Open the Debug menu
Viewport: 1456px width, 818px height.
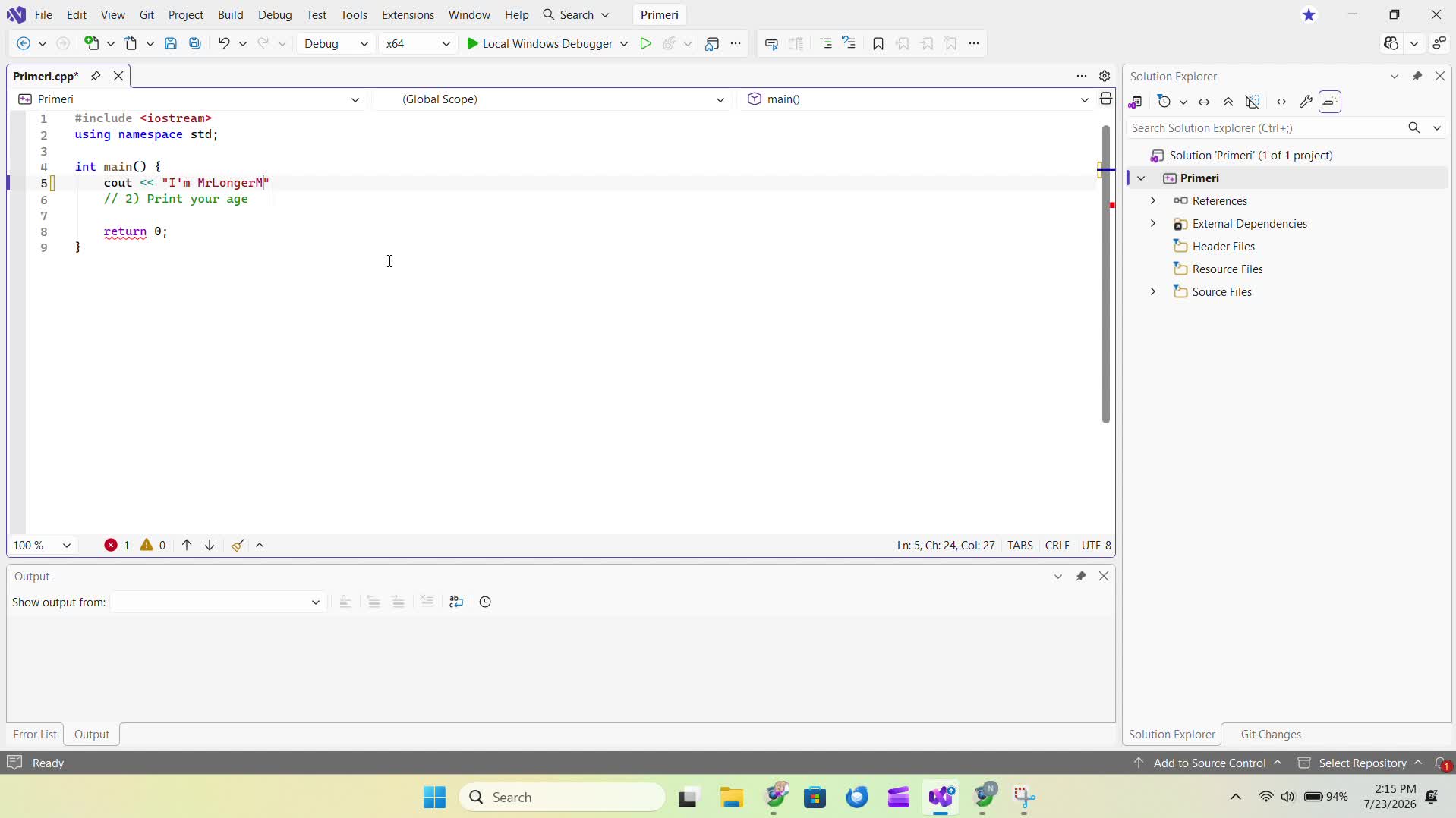(275, 15)
